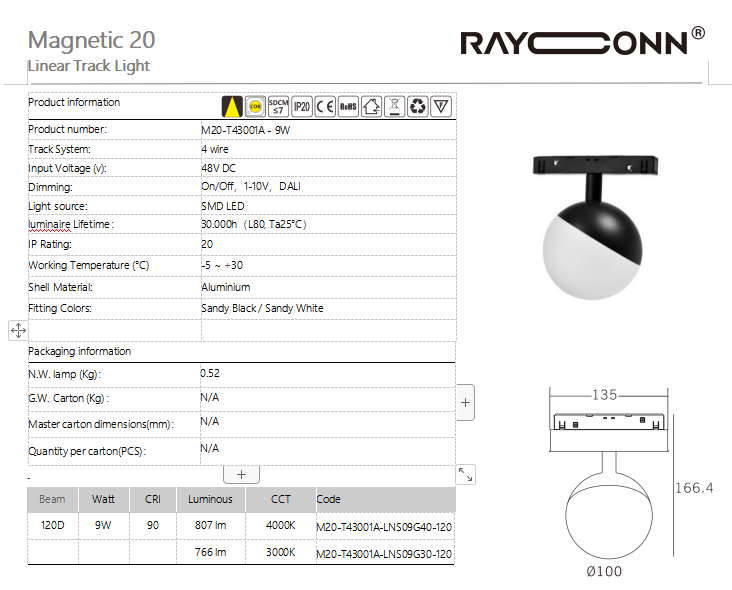Click the '4 wire' track system value
This screenshot has height=590, width=732.
tap(215, 149)
